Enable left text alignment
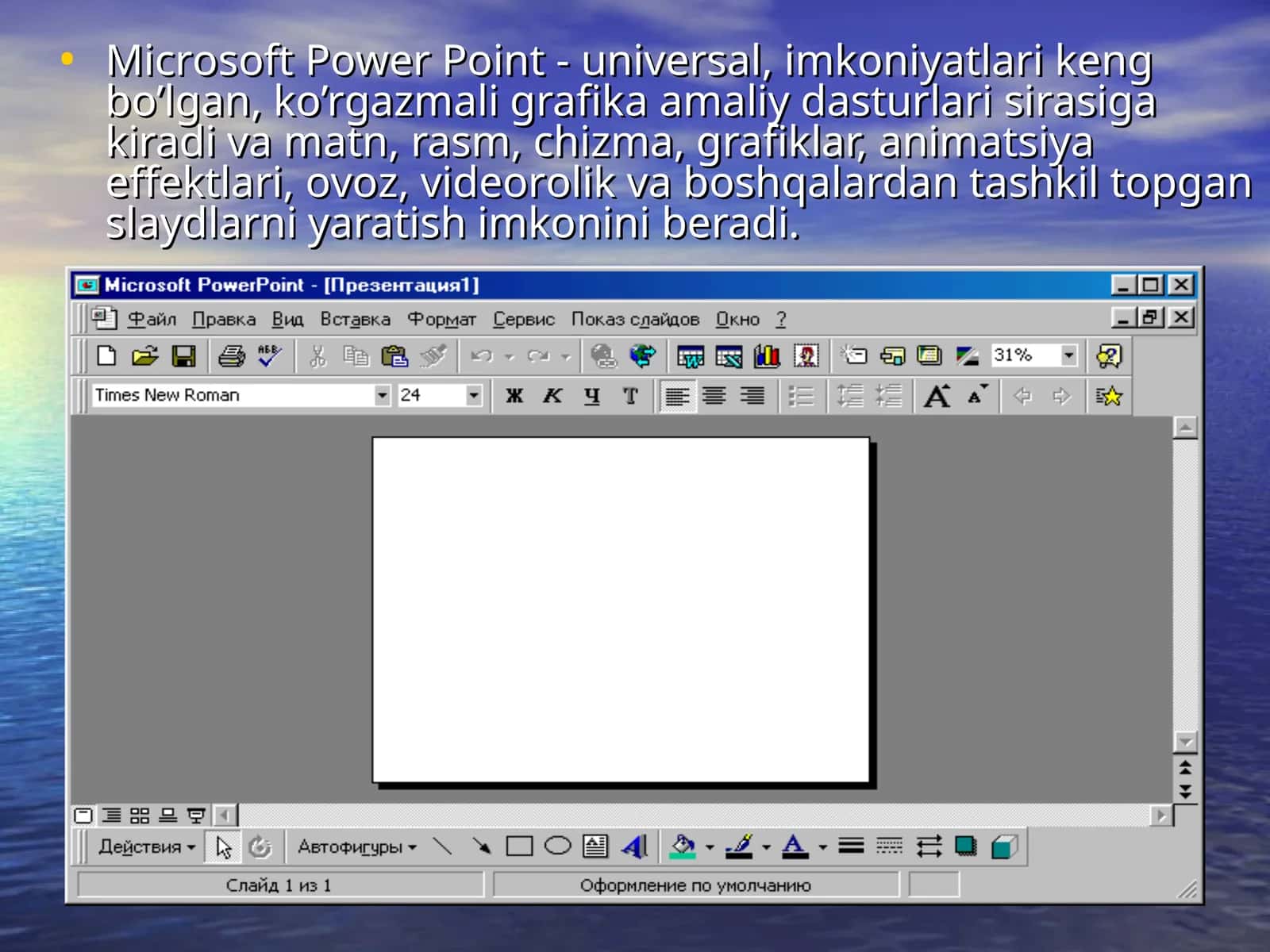Image resolution: width=1270 pixels, height=952 pixels. (x=677, y=395)
